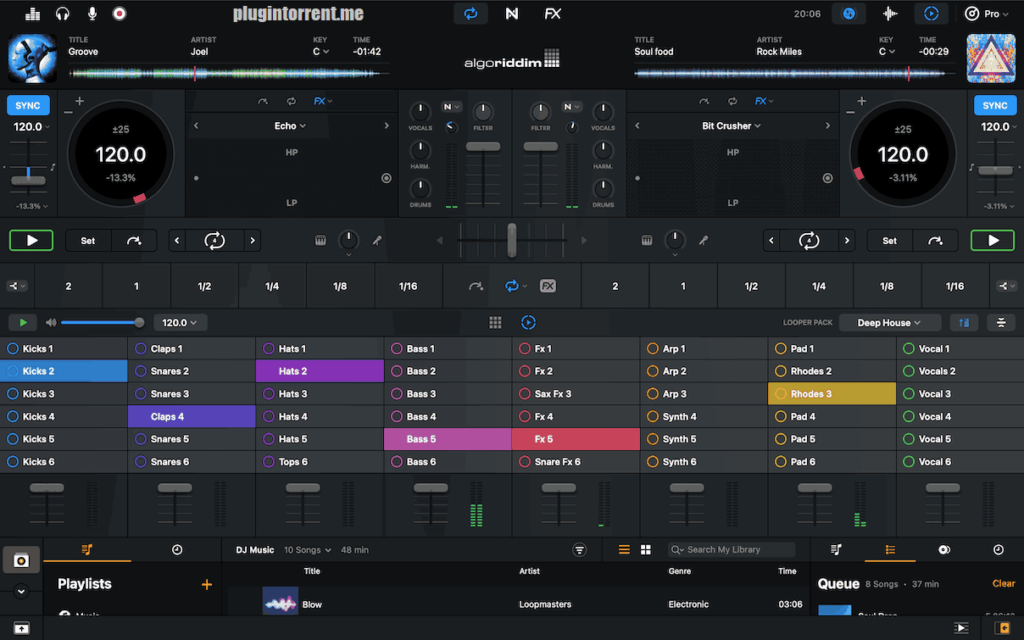Select the history clock tab in library sidebar
Screen dimensions: 1024x640
177,550
